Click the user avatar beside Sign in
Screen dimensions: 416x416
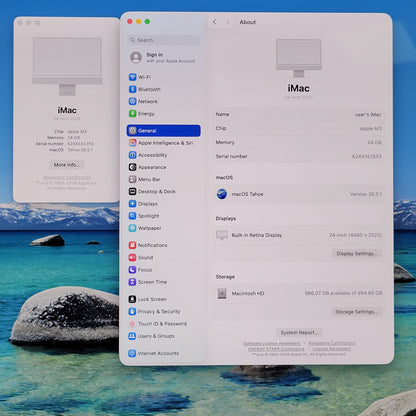(x=136, y=57)
